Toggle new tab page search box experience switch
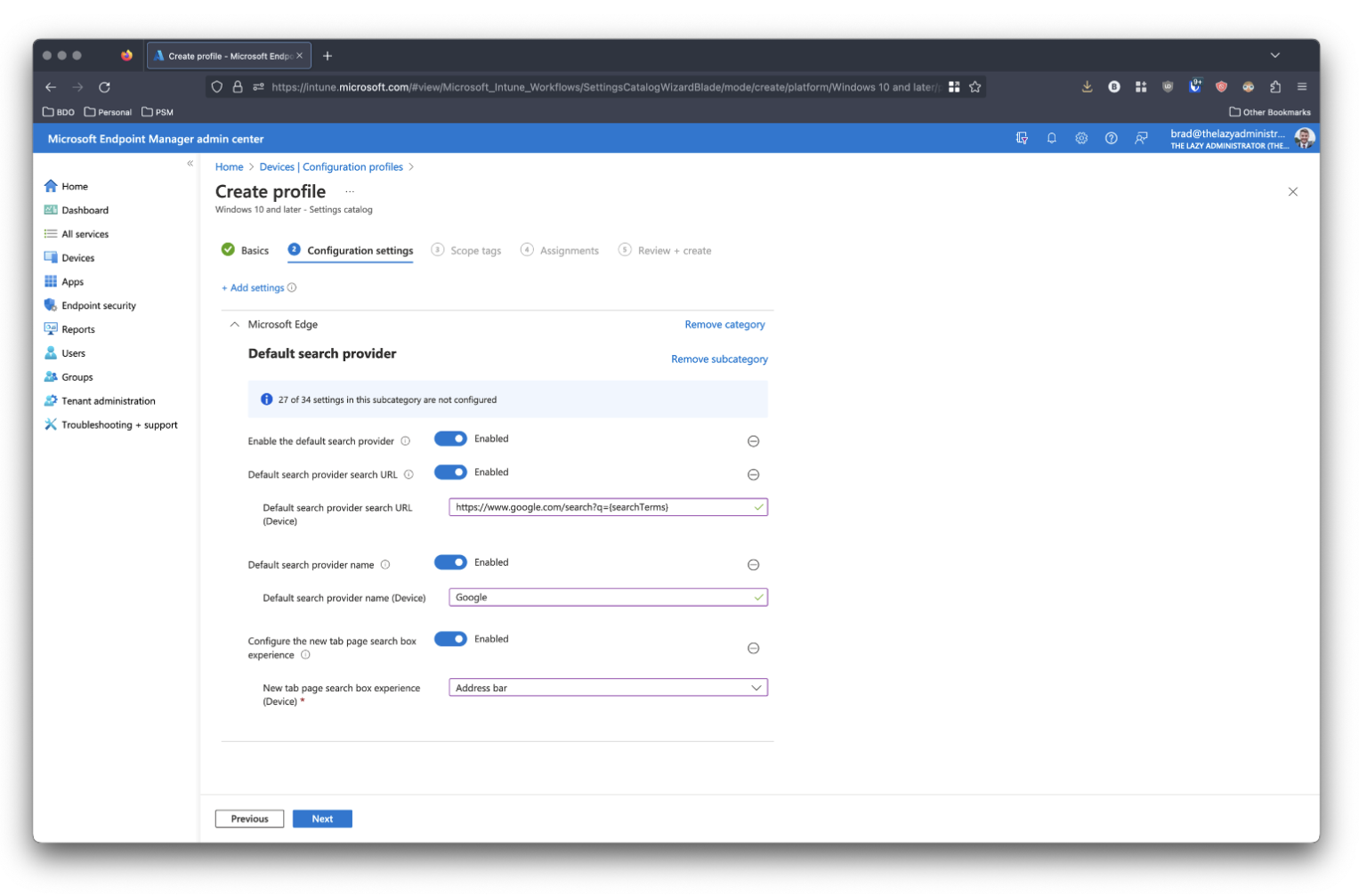Screen dimensions: 1367x896 (x=450, y=640)
